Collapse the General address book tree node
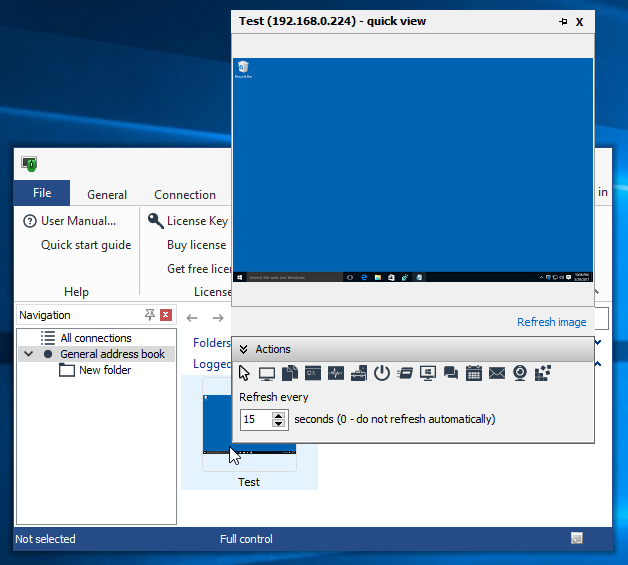 (x=28, y=354)
